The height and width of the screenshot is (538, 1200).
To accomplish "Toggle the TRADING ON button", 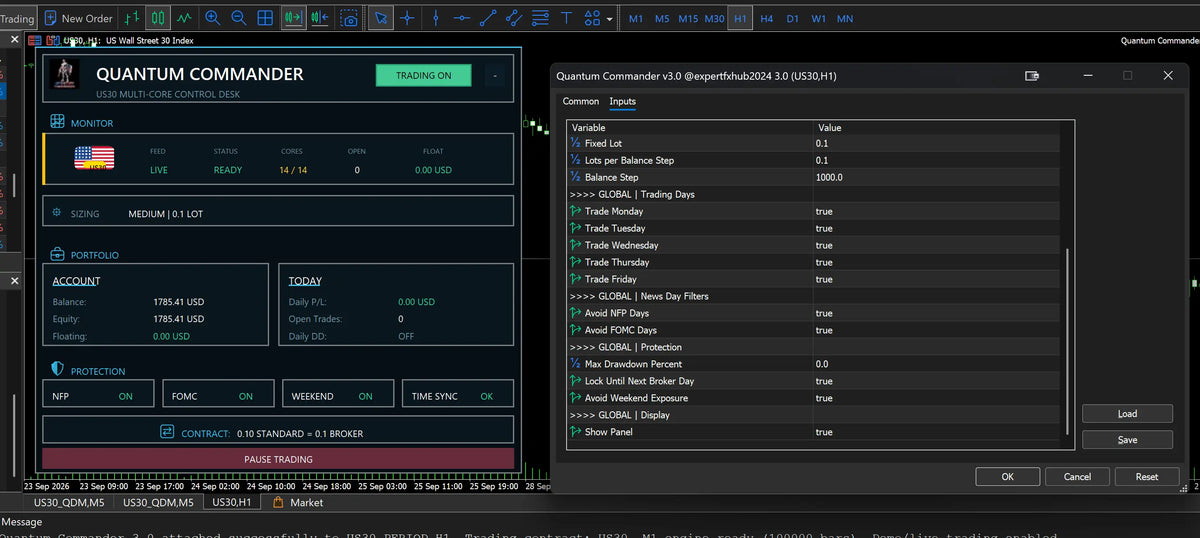I will (x=423, y=75).
